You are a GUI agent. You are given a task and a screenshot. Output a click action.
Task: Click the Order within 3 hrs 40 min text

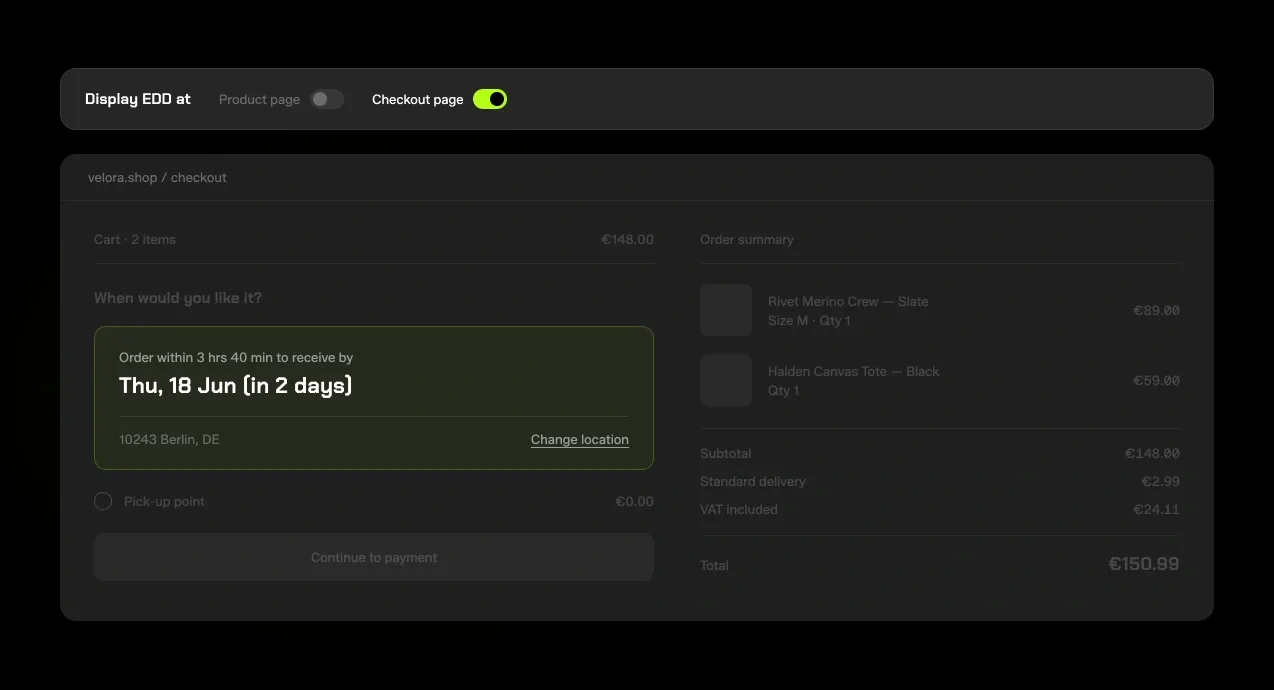[236, 357]
